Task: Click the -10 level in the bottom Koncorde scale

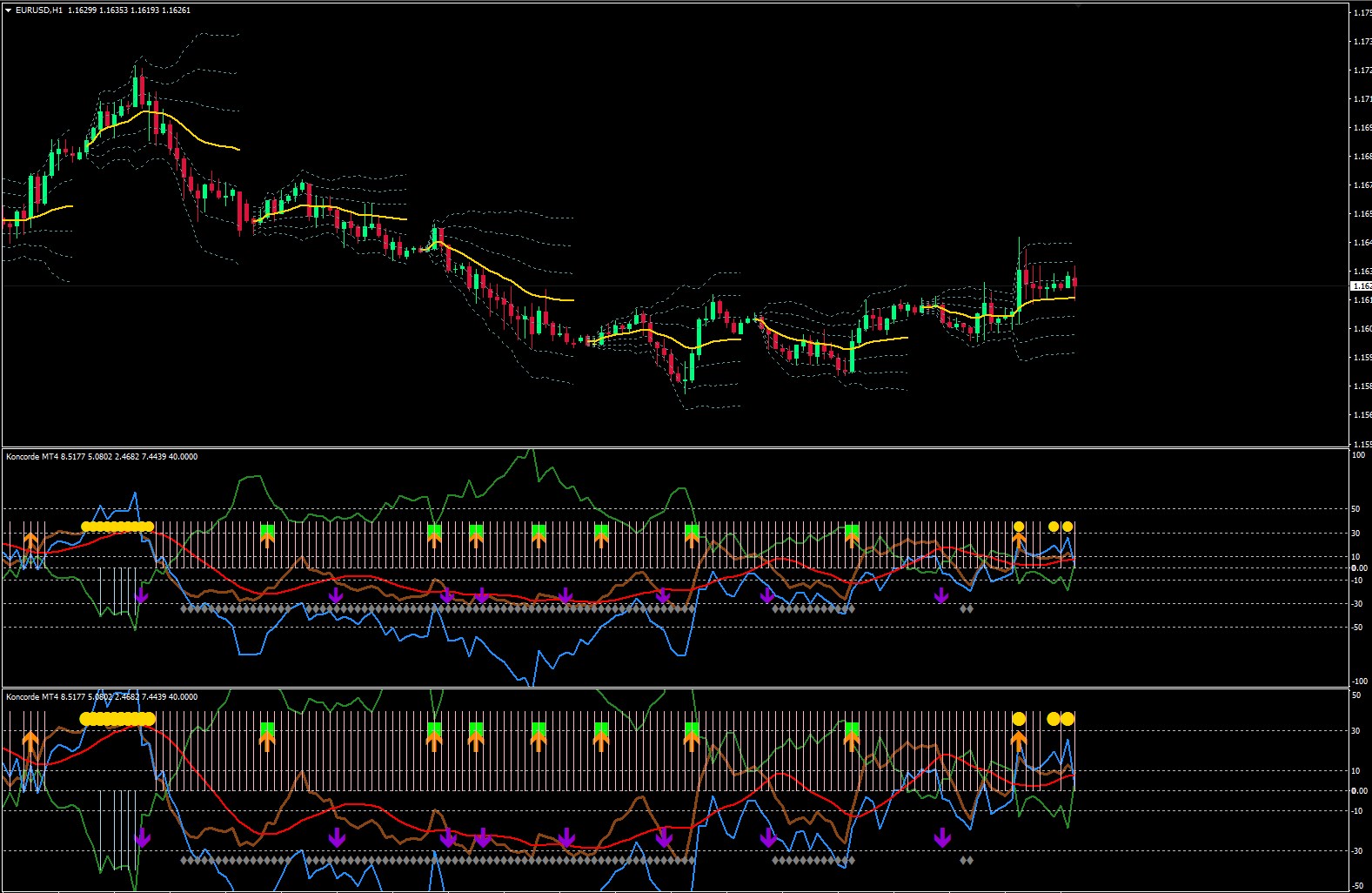Action: pyautogui.click(x=1358, y=811)
